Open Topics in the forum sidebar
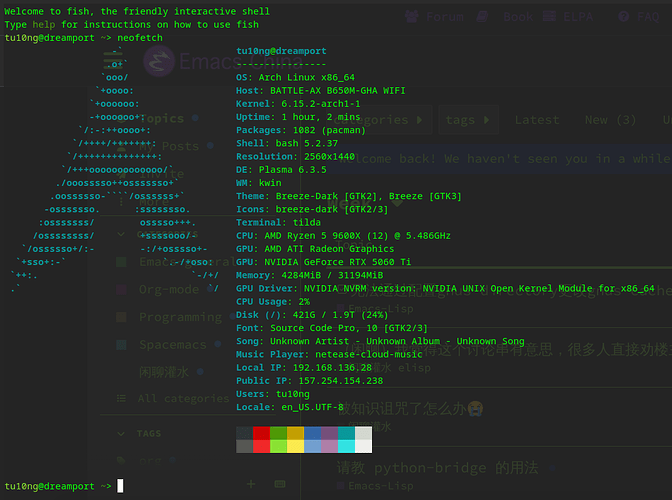Image resolution: width=672 pixels, height=500 pixels. (162, 118)
